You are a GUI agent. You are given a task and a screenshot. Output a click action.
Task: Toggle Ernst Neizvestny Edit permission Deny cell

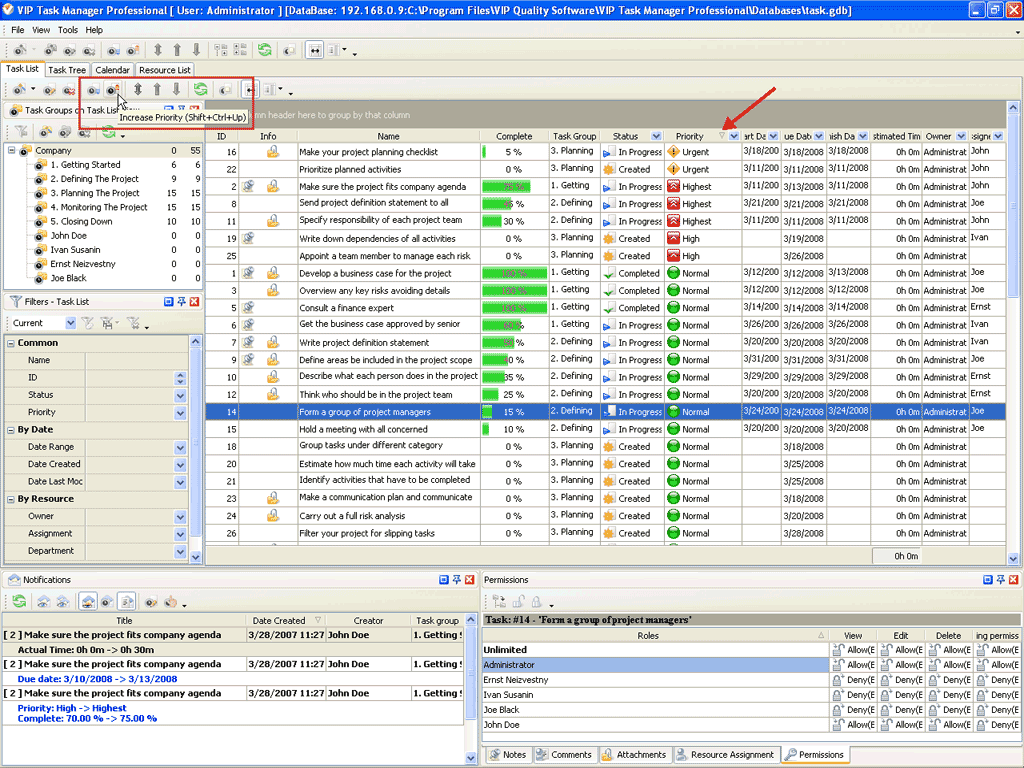click(901, 680)
